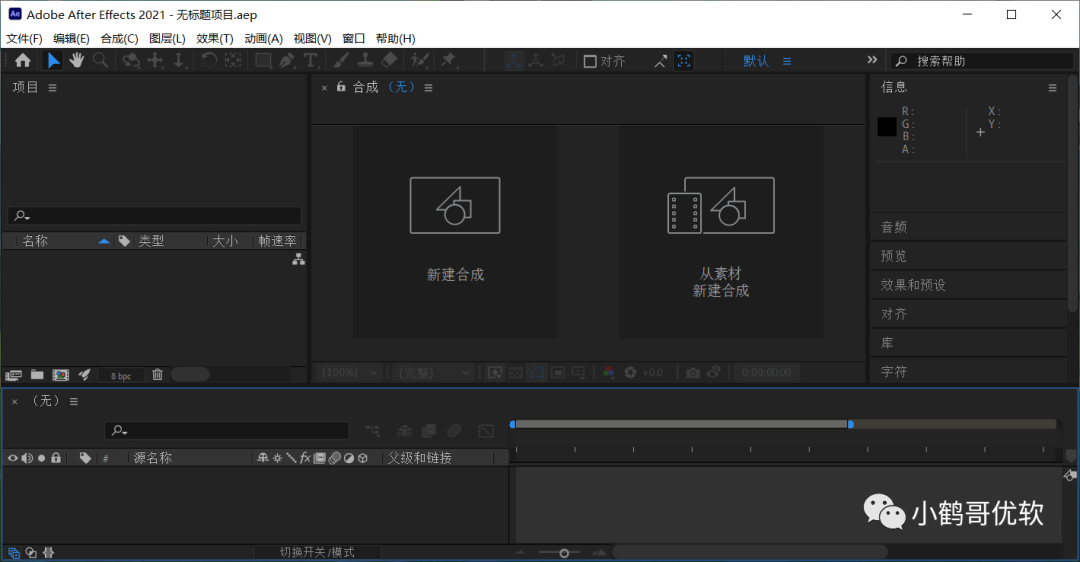1080x562 pixels.
Task: Click the timeline zoom slider handle
Action: point(564,553)
